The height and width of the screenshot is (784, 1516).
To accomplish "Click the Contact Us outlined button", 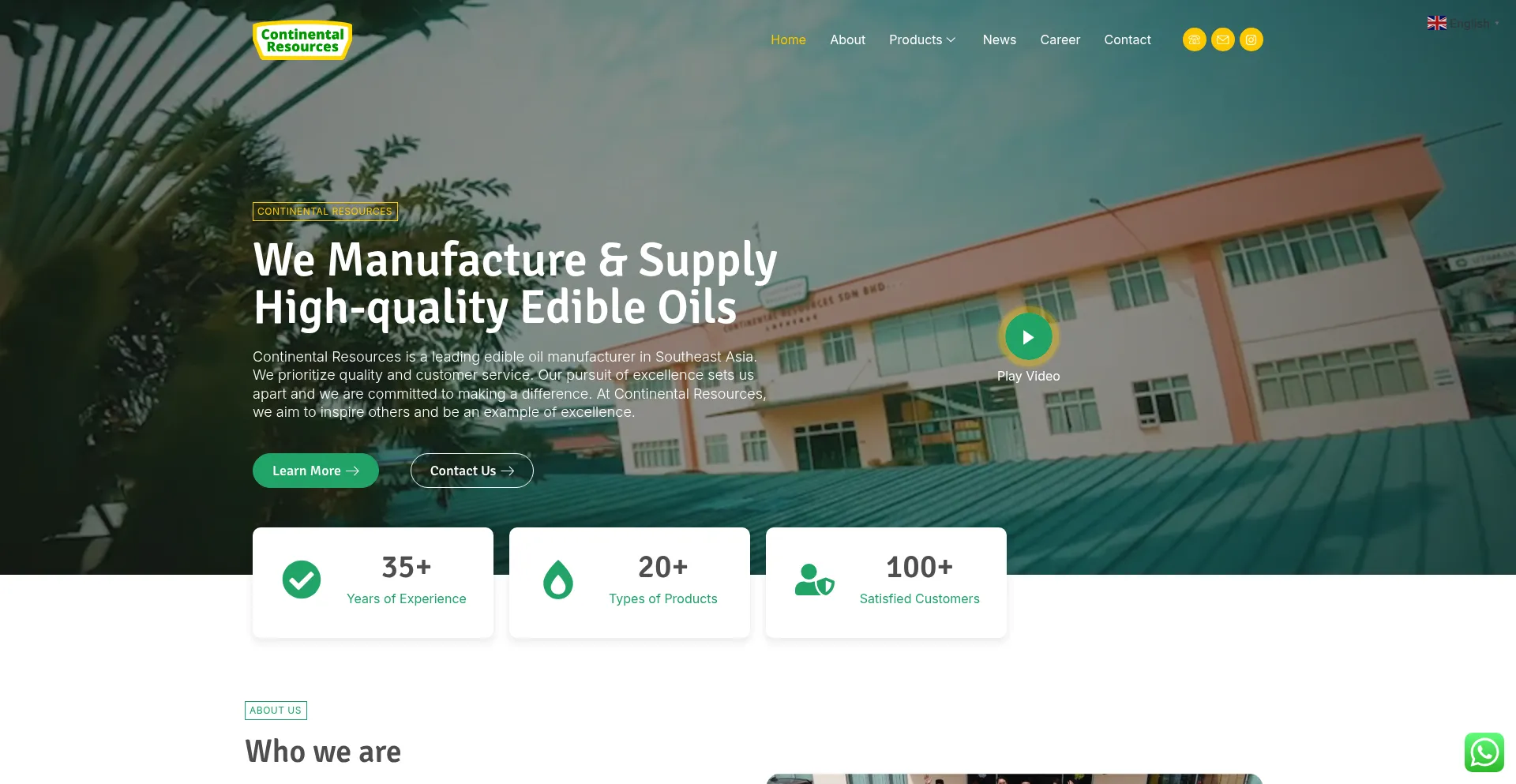I will [472, 471].
